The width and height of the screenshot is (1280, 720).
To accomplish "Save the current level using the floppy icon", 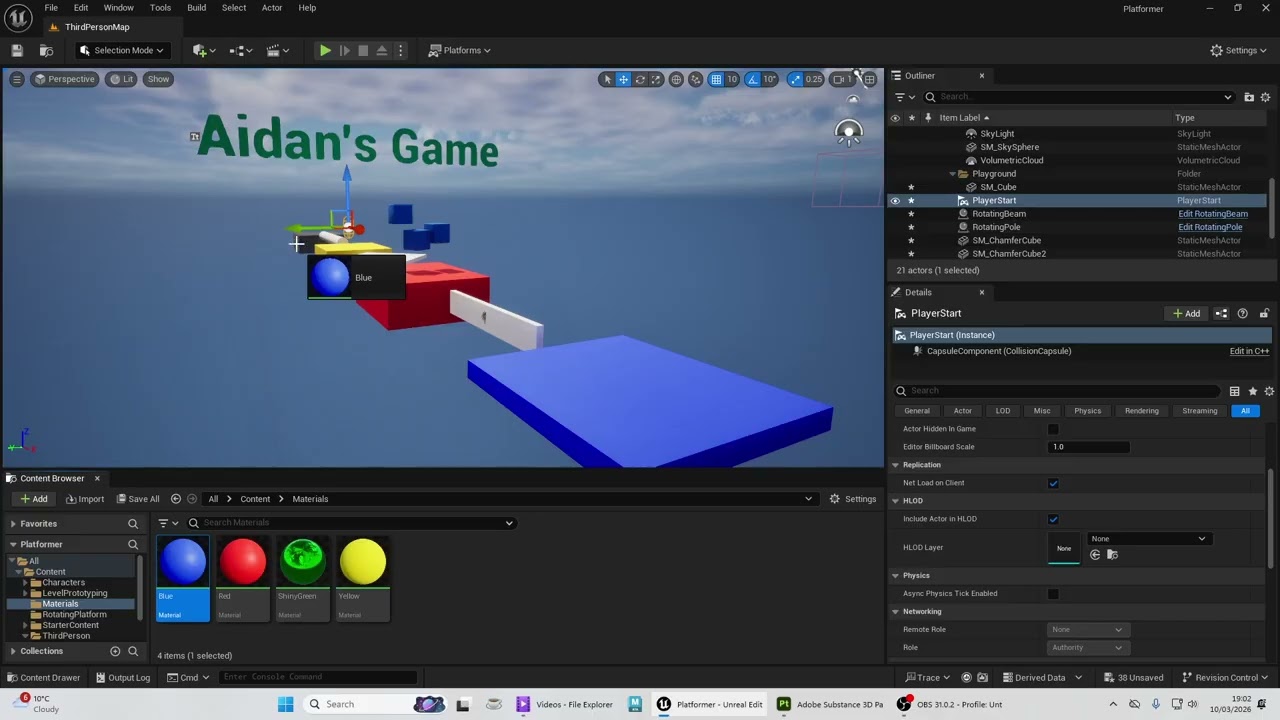I will tap(17, 50).
